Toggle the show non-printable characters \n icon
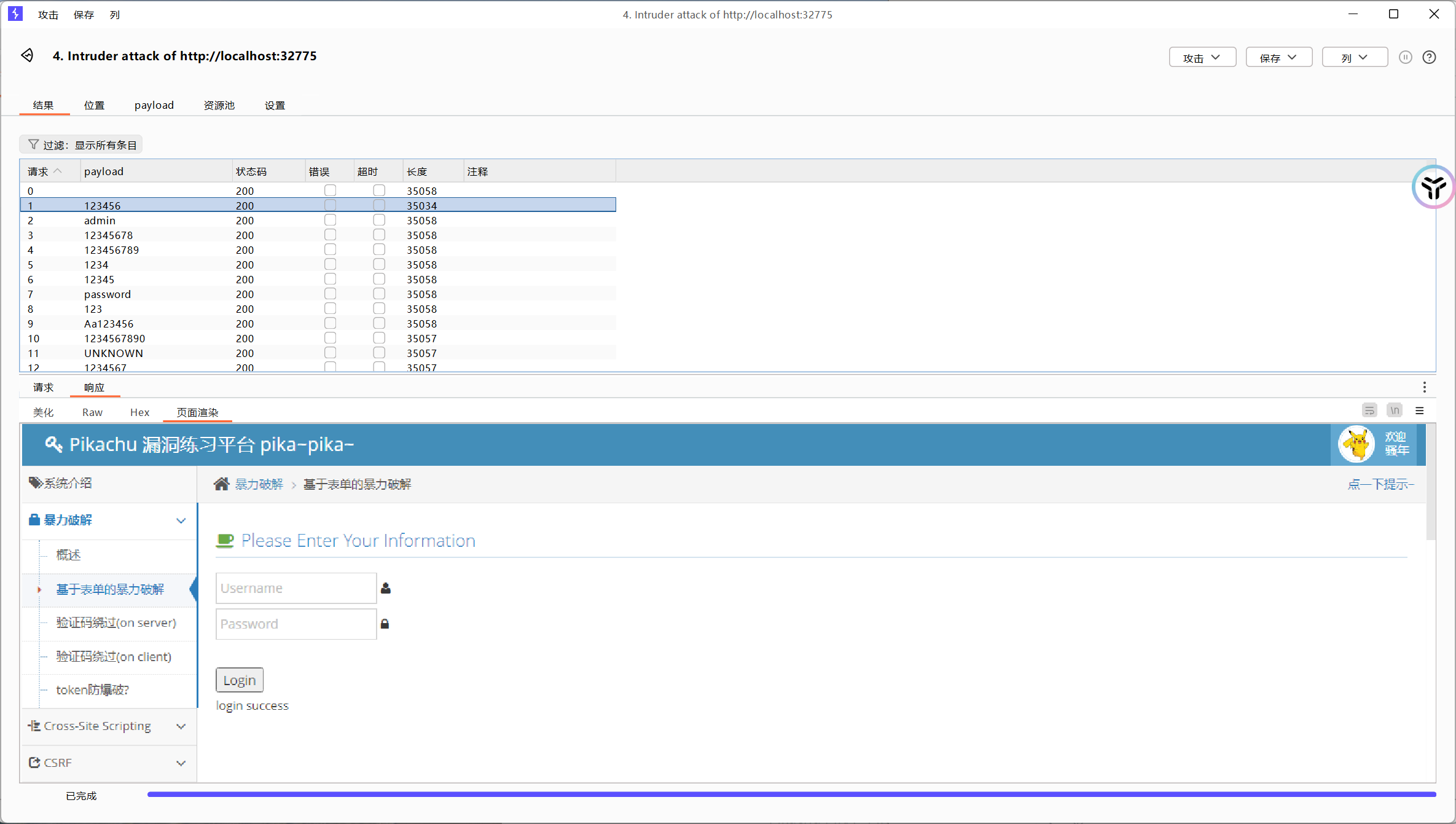Screen dimensions: 1456x824 pyautogui.click(x=1395, y=410)
